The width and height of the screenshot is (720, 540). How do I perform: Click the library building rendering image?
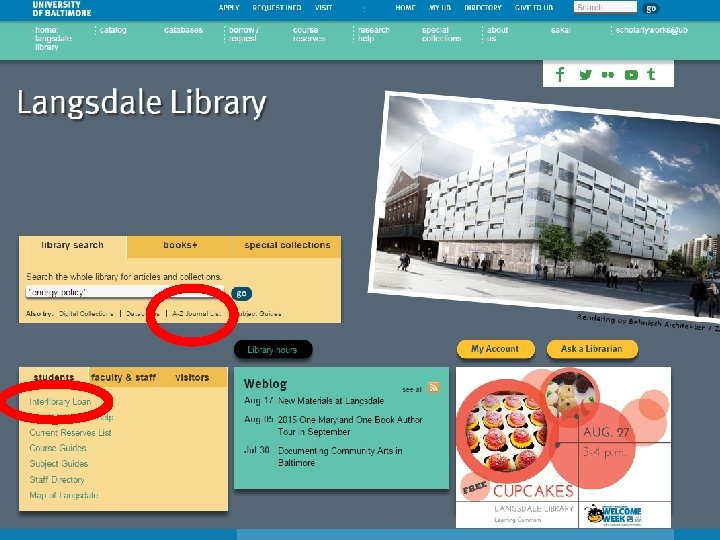[x=546, y=207]
